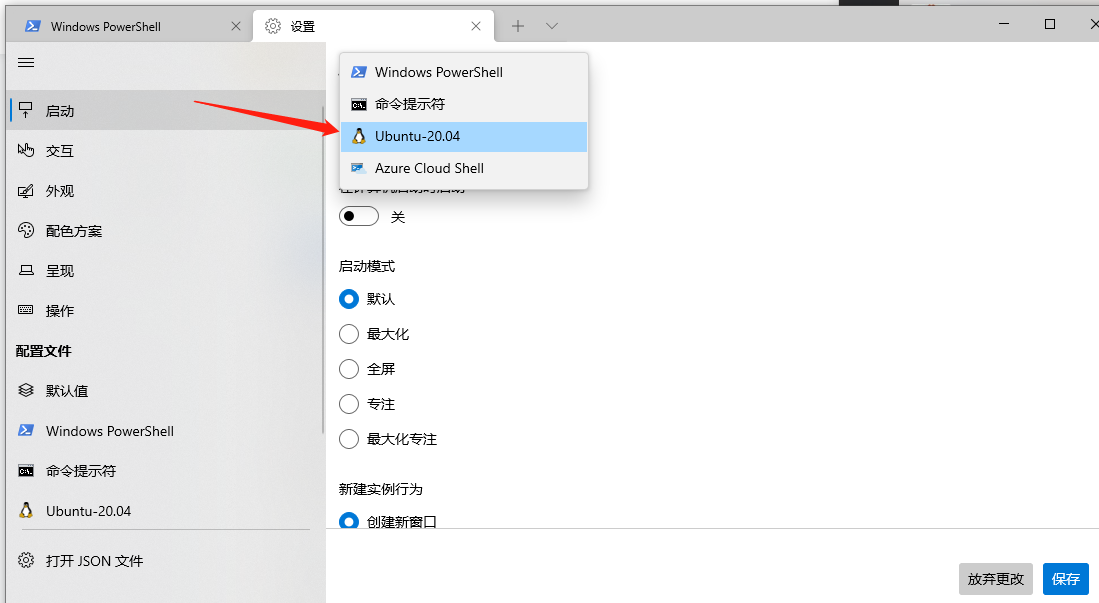Open the 默认值 defaults profile

(x=165, y=391)
